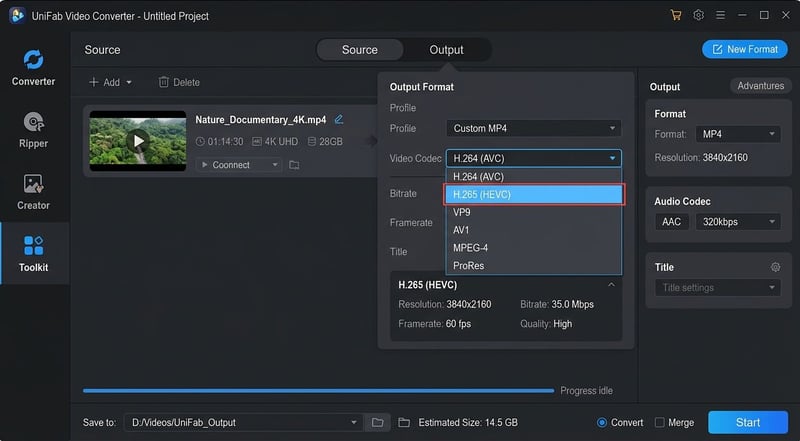
Task: Click the trash icon next to Delete
Action: (x=163, y=82)
